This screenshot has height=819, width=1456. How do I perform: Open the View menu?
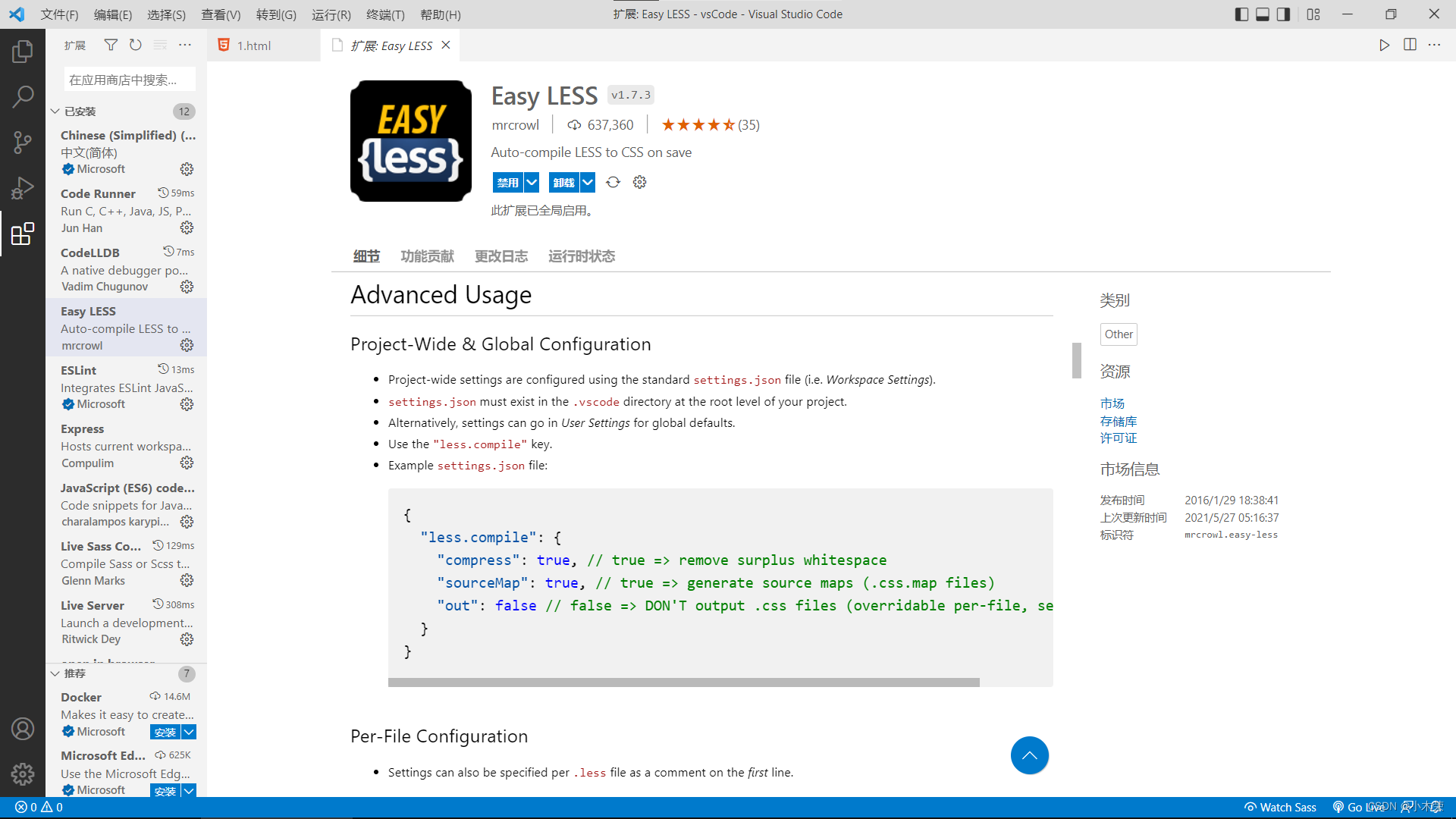221,14
